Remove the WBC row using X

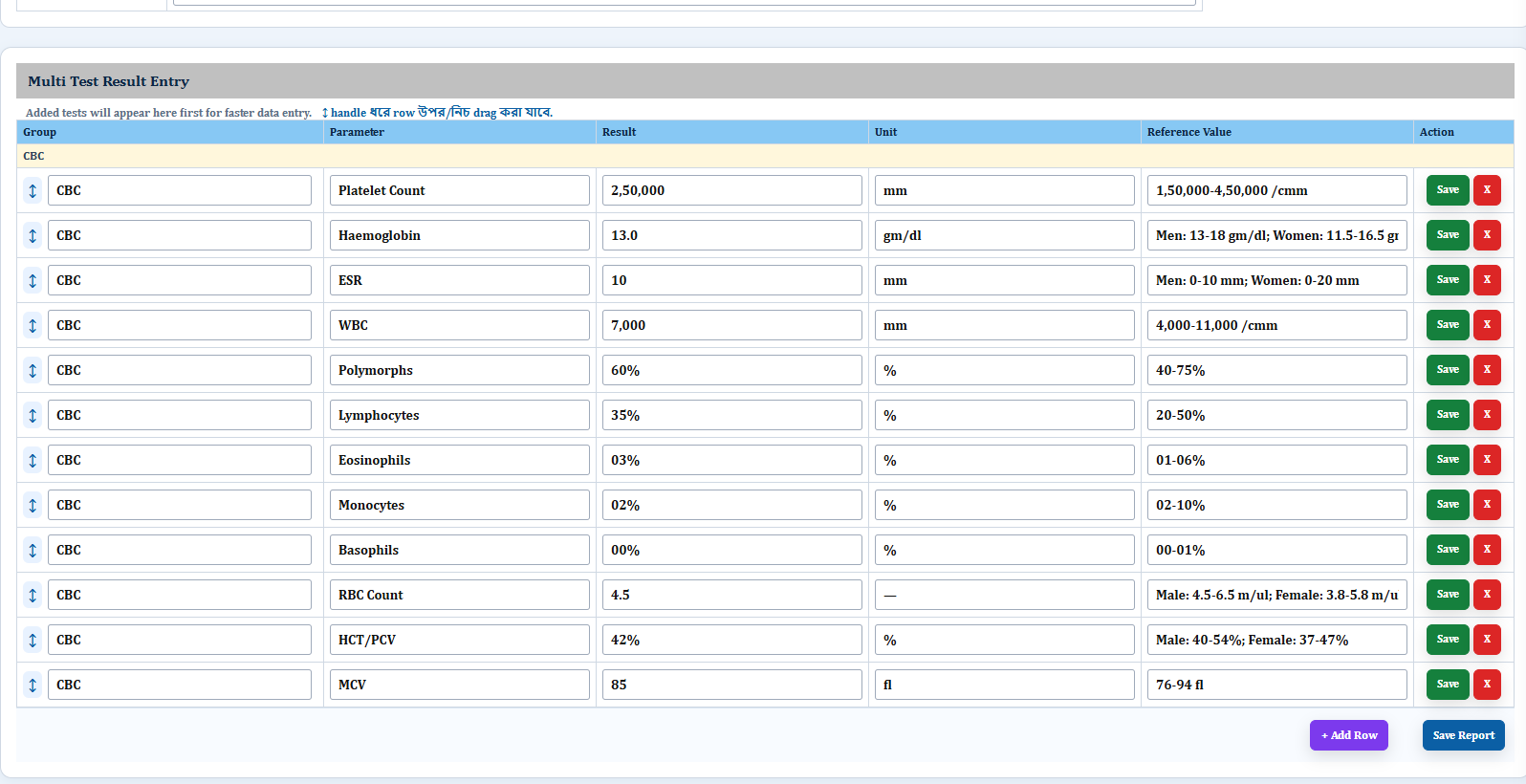click(1487, 325)
